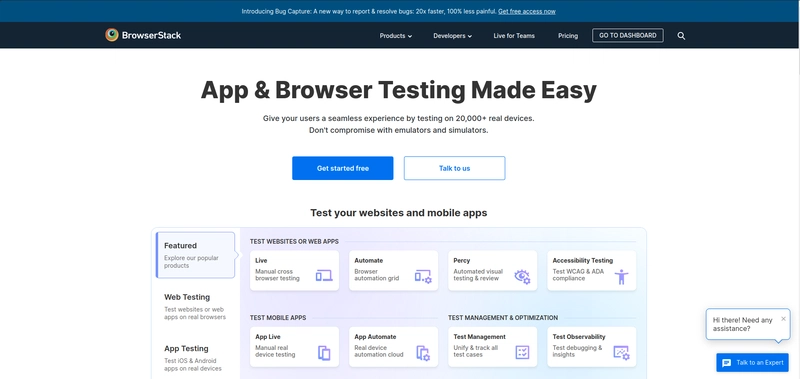
Task: Click the Test Observability chart icon
Action: coord(621,353)
